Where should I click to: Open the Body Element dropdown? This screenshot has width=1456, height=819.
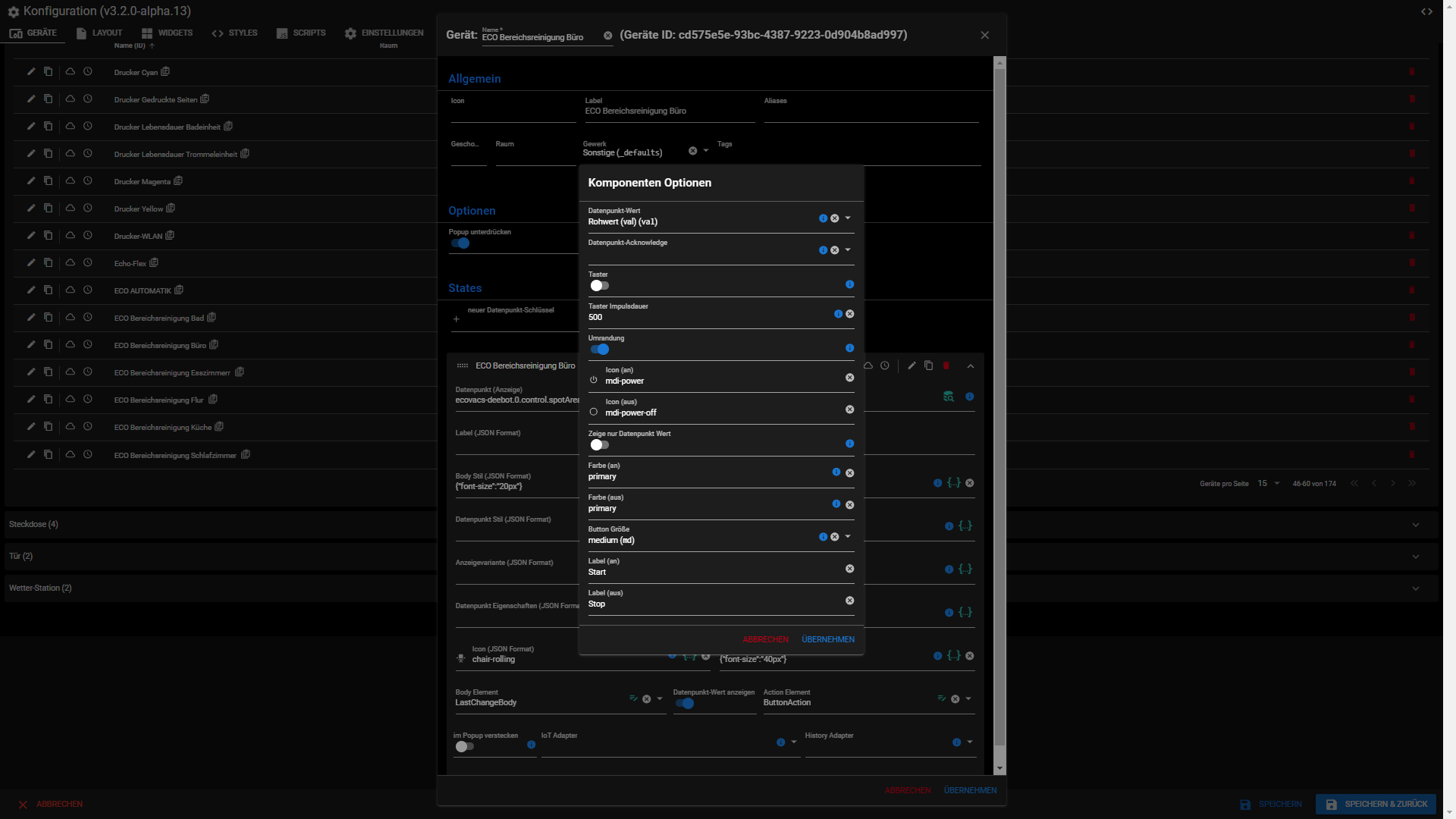point(660,699)
